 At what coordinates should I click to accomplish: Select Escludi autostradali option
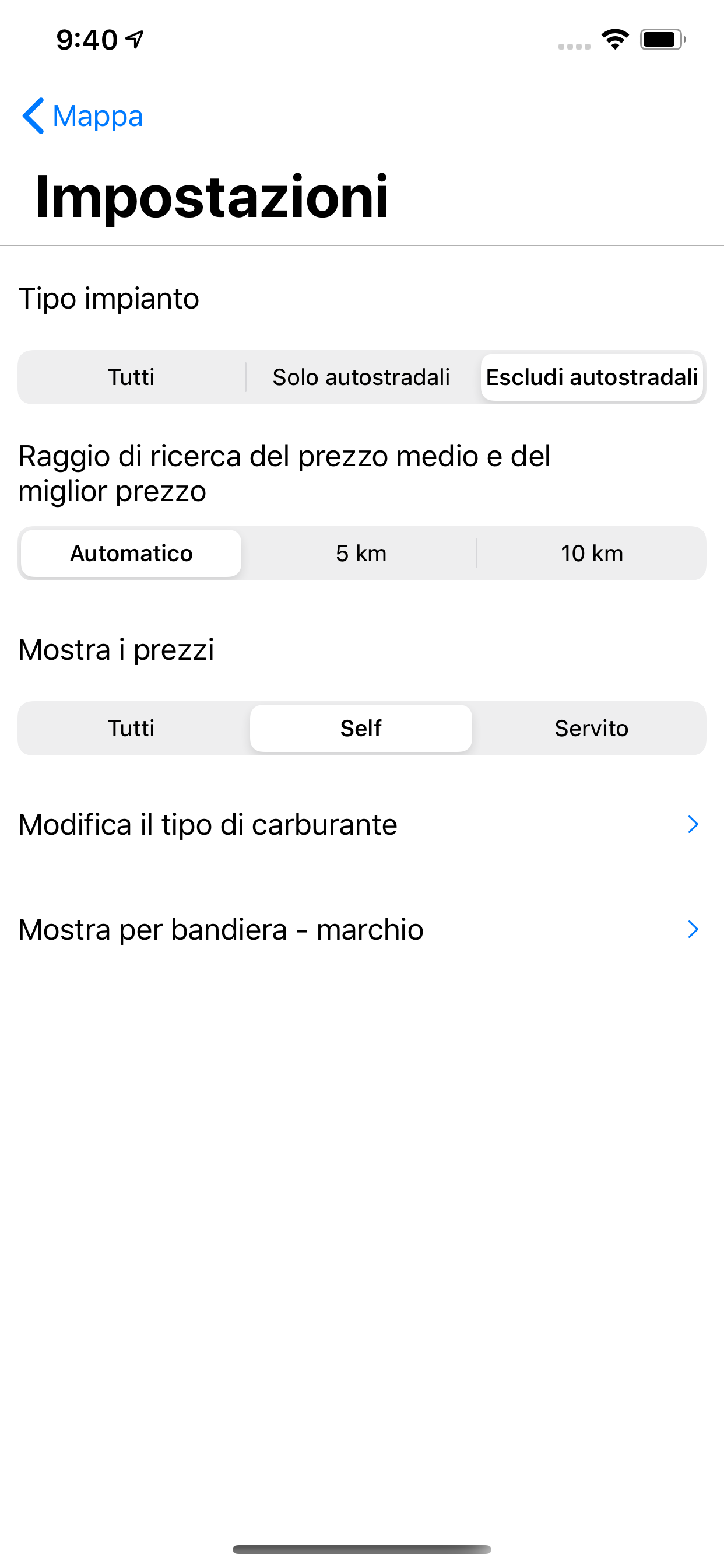point(591,377)
